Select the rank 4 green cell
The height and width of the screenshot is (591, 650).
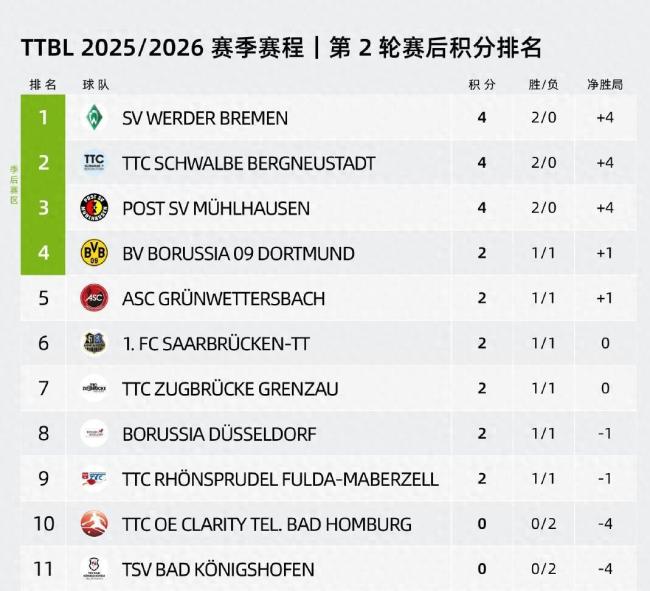[43, 252]
